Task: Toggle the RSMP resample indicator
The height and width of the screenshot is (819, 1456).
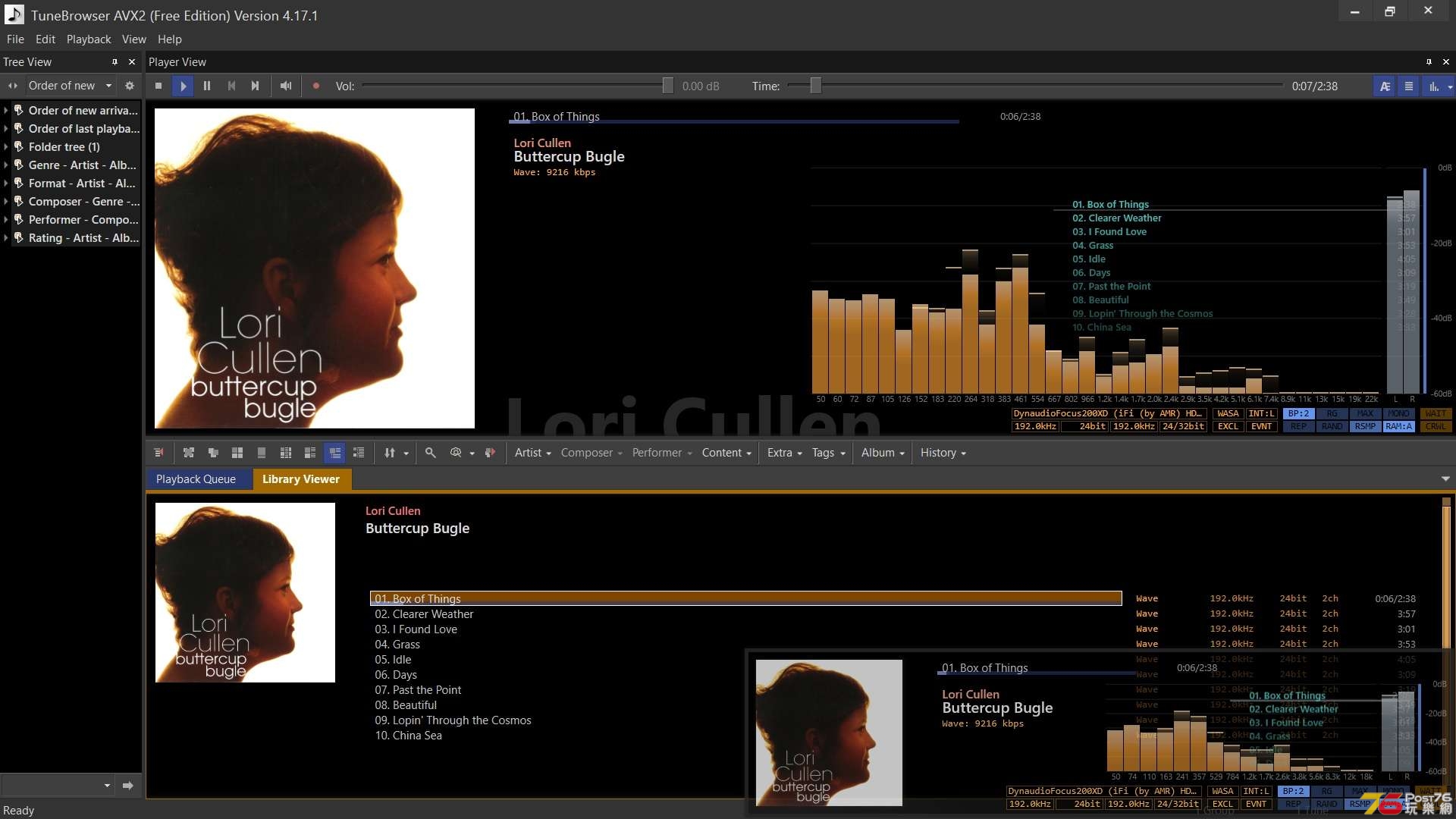Action: (x=1365, y=427)
